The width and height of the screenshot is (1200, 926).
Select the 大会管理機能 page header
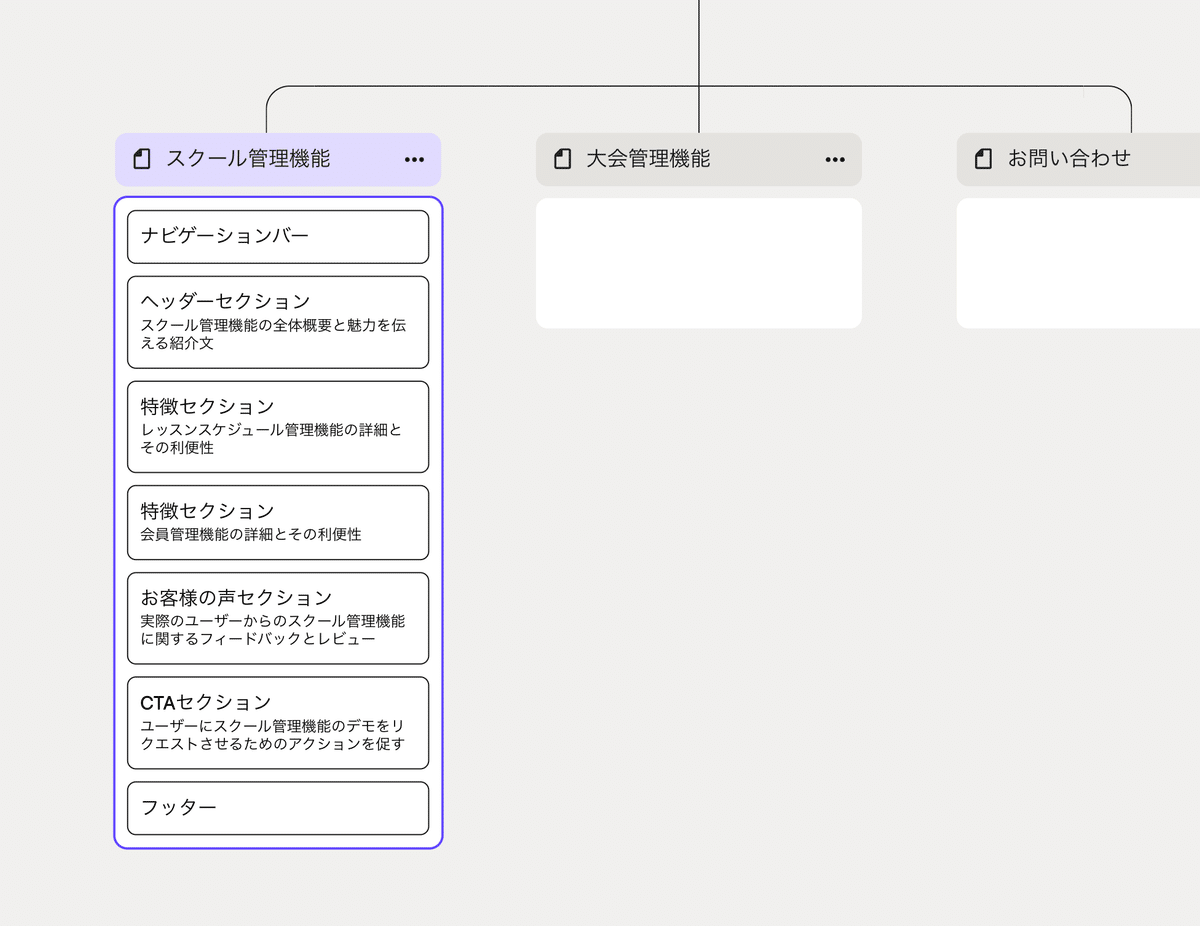(699, 160)
